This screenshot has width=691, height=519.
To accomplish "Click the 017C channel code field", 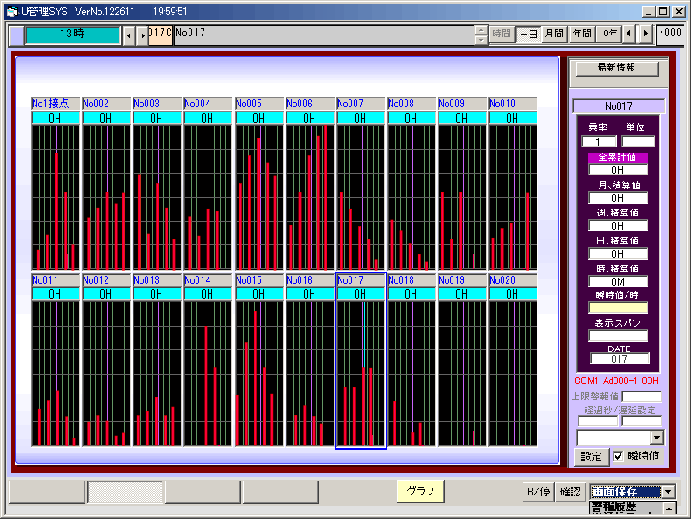I will tap(160, 35).
